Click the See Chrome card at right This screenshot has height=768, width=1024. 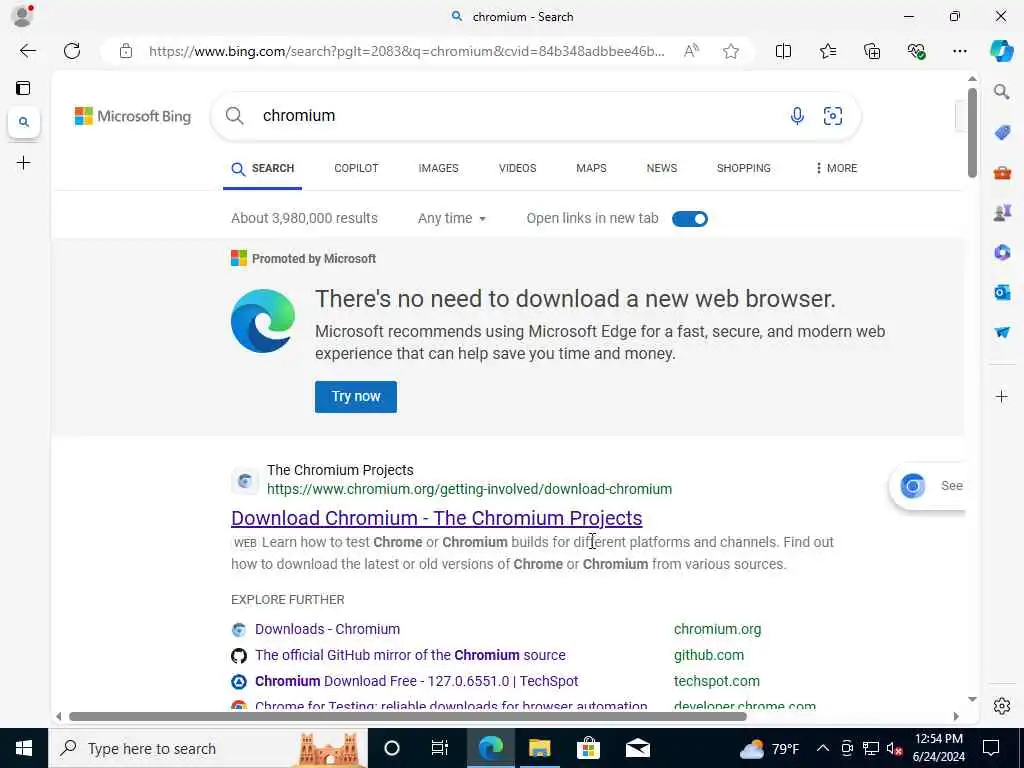[929, 486]
